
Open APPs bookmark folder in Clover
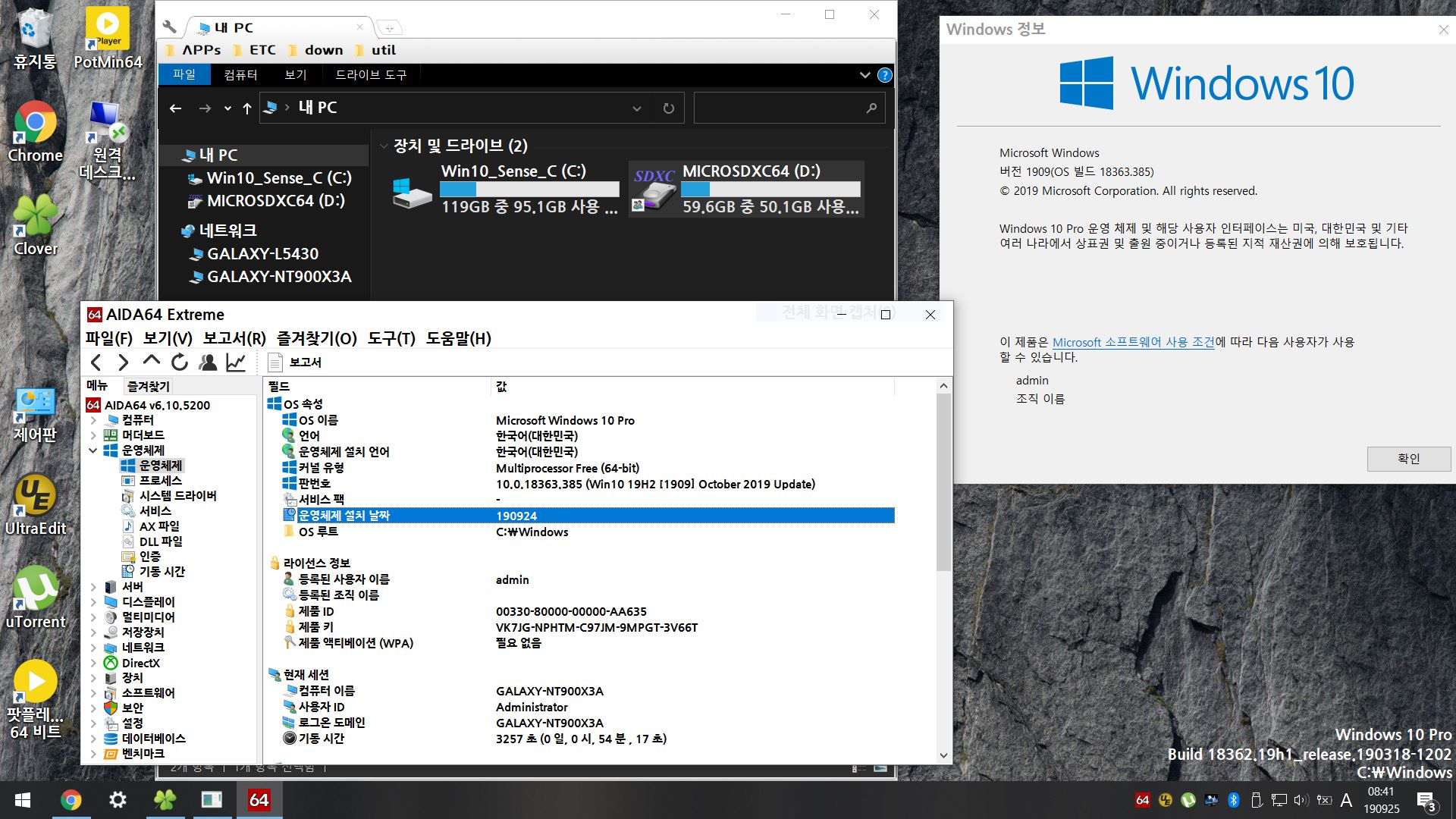pyautogui.click(x=193, y=50)
